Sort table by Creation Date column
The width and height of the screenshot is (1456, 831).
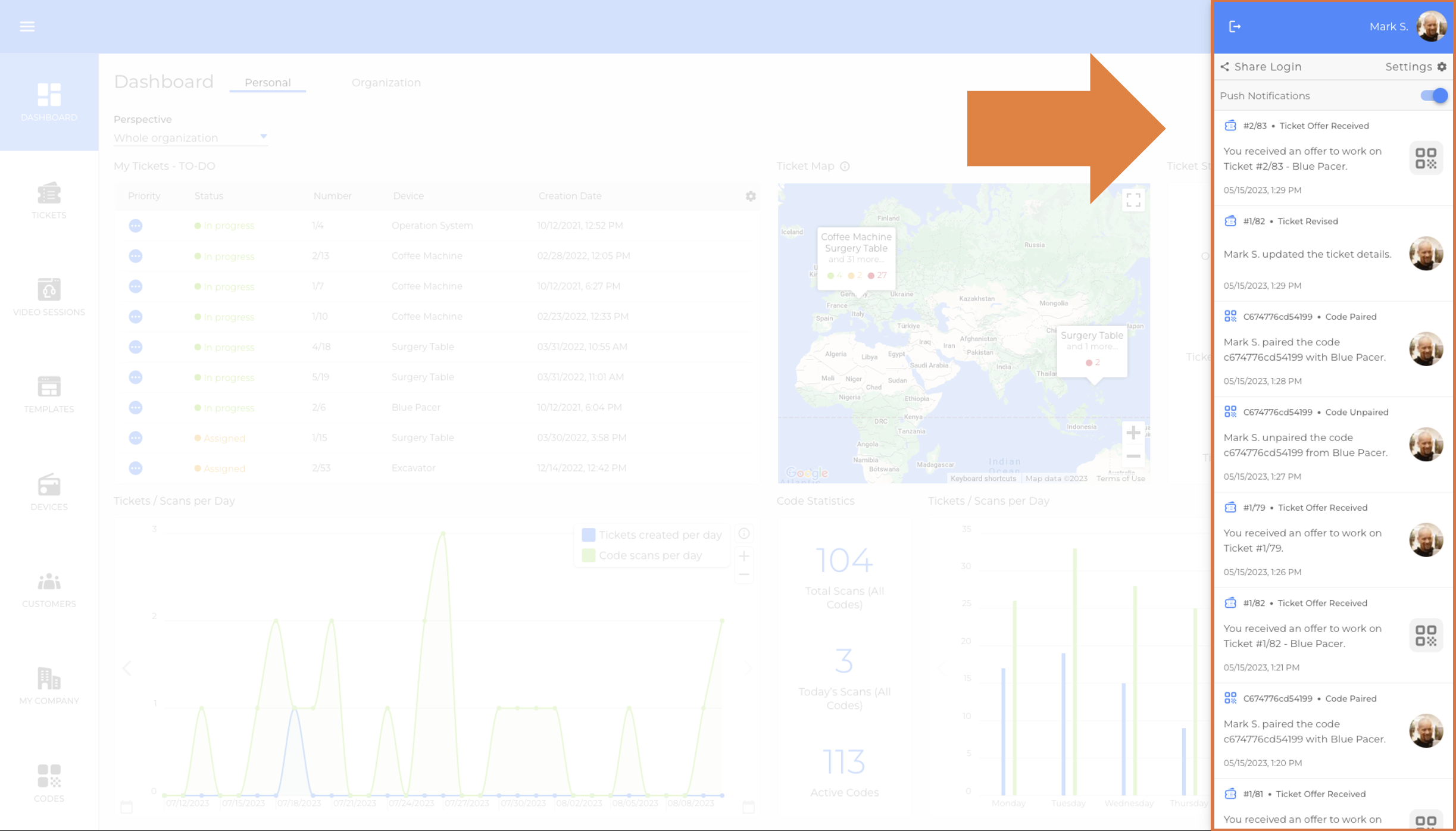click(x=570, y=196)
